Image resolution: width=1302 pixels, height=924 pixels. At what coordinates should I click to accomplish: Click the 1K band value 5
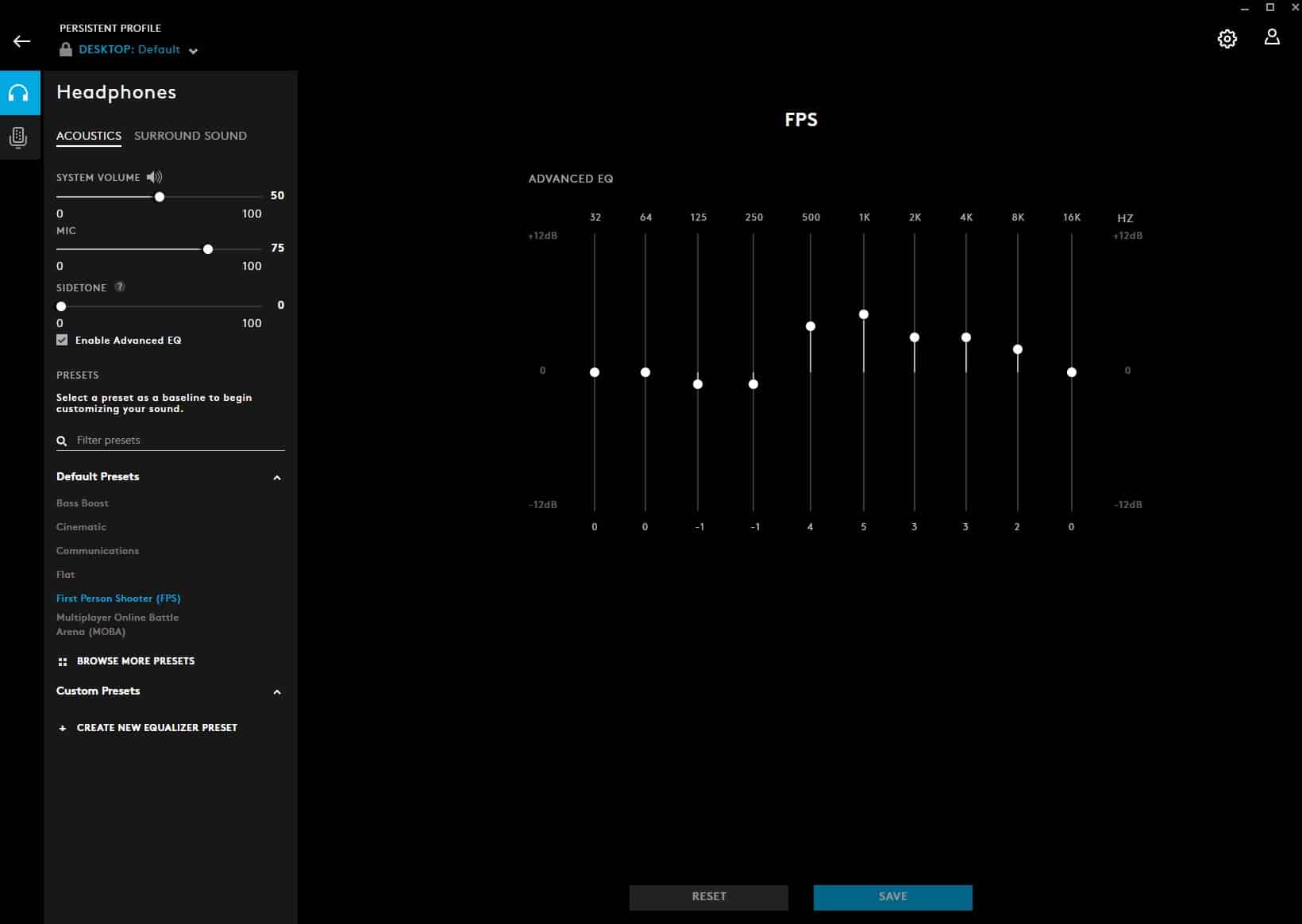tap(864, 527)
